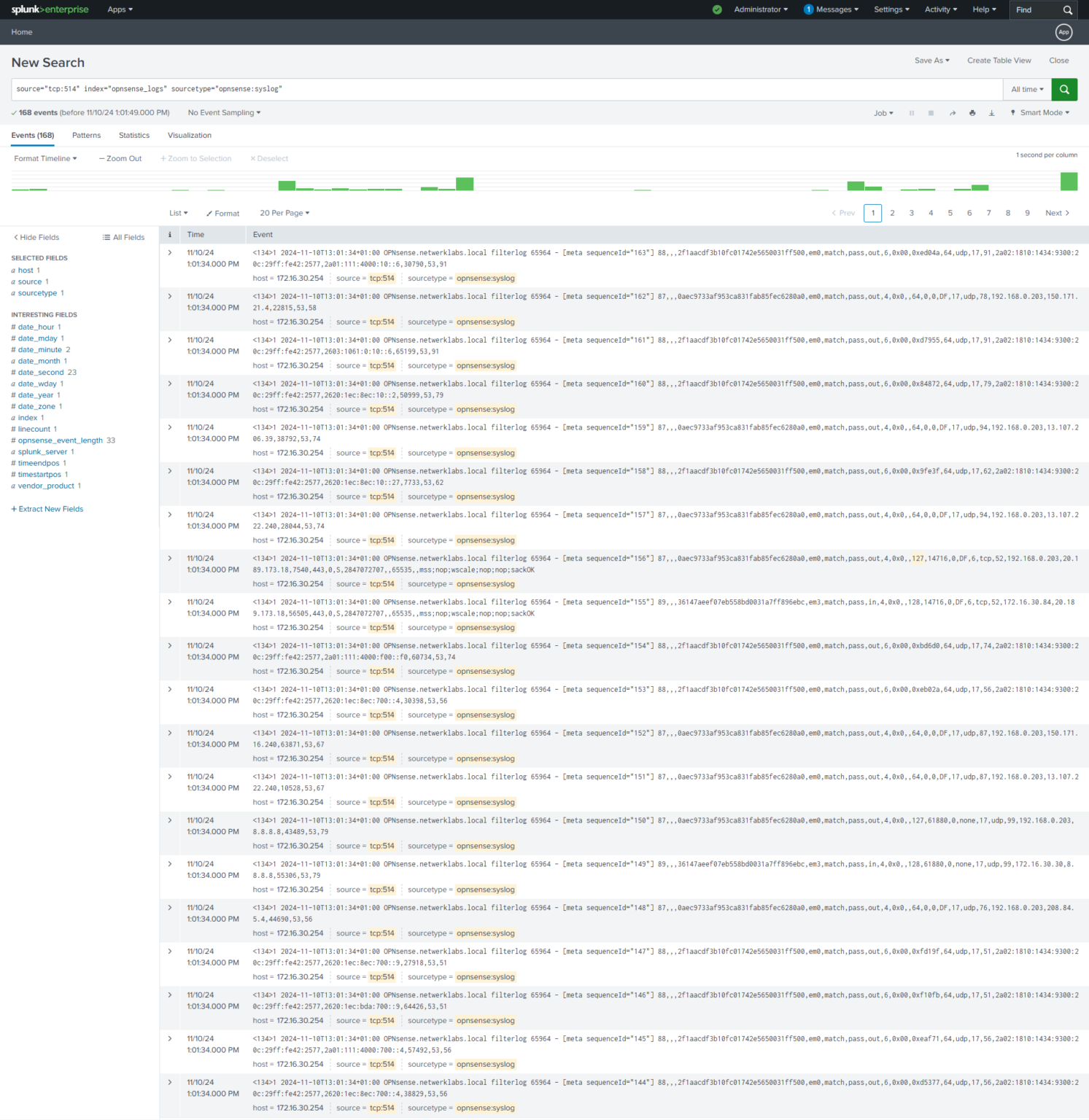1089x1120 pixels.
Task: Open the Settings menu
Action: pyautogui.click(x=891, y=9)
